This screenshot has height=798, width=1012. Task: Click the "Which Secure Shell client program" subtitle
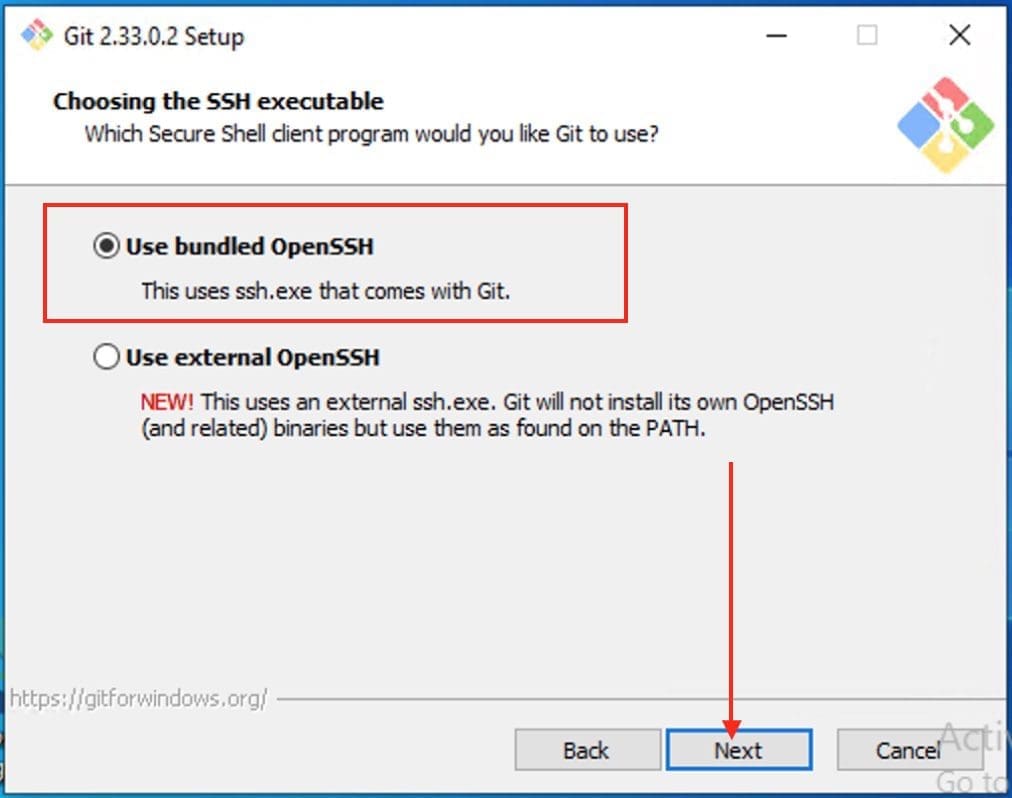(x=371, y=133)
